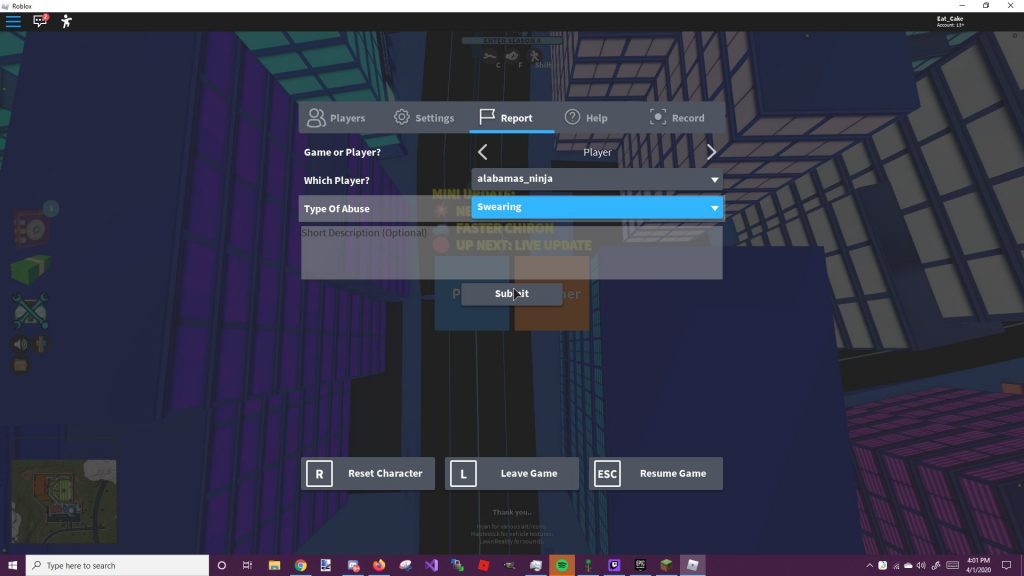Open the green crate icon on the left
Image resolution: width=1024 pixels, height=576 pixels.
[x=29, y=266]
